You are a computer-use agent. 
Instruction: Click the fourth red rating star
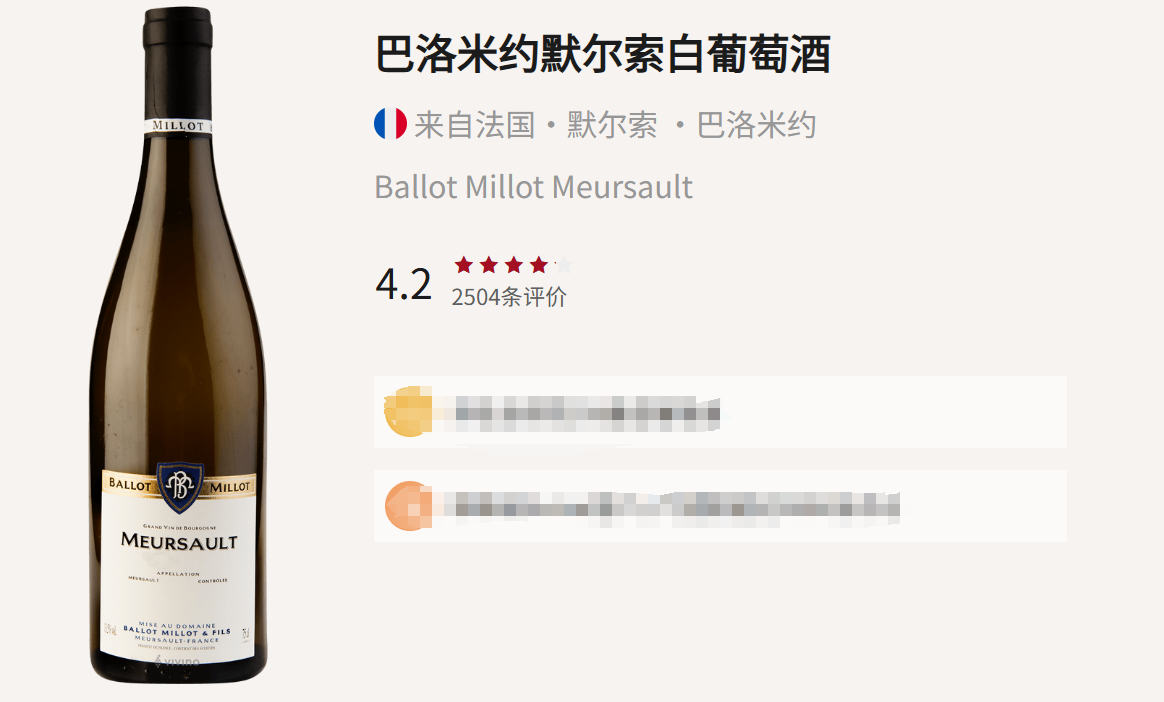coord(539,265)
